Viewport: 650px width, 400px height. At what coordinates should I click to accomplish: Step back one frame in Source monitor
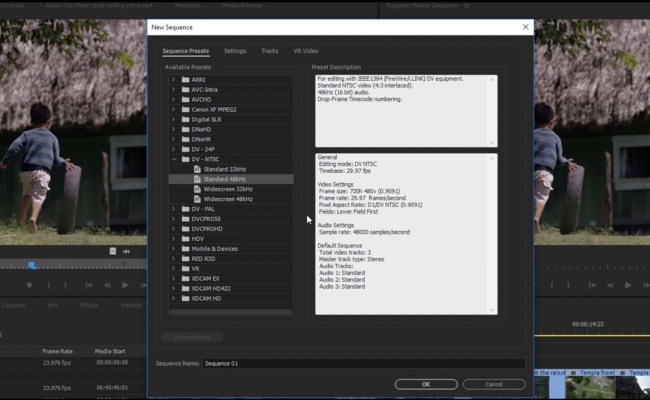(107, 285)
